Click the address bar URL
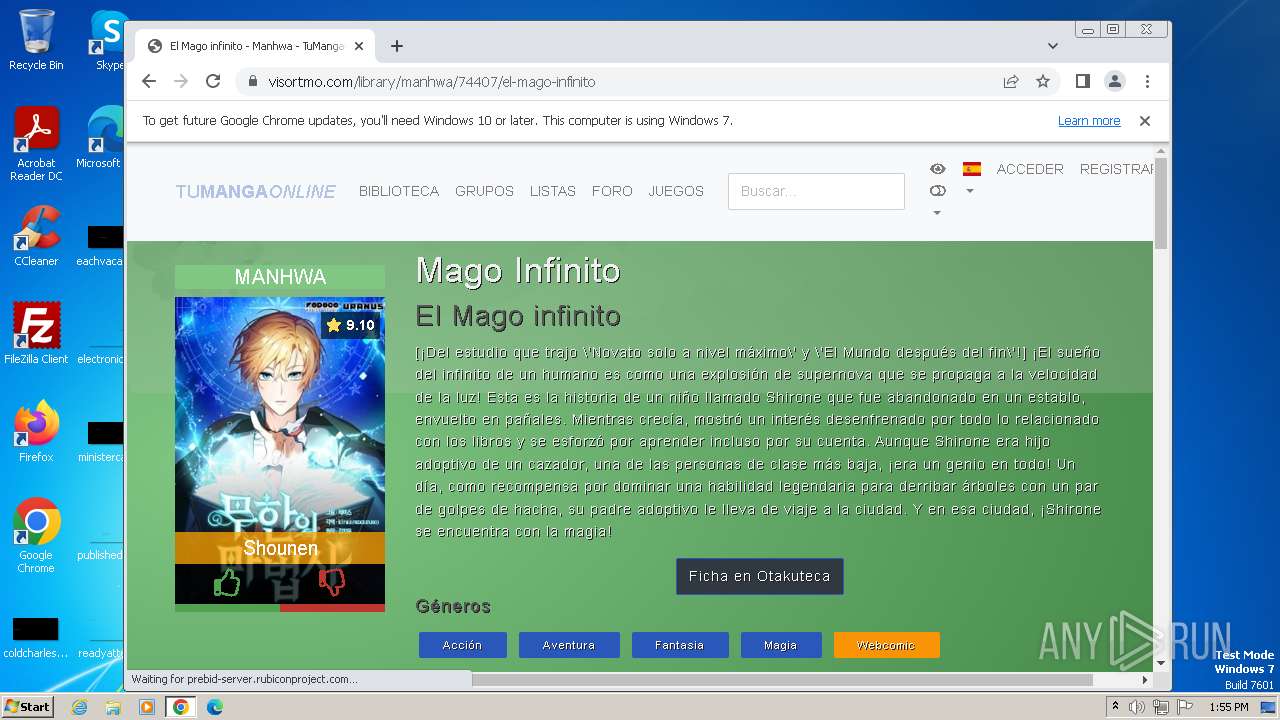 click(x=432, y=82)
